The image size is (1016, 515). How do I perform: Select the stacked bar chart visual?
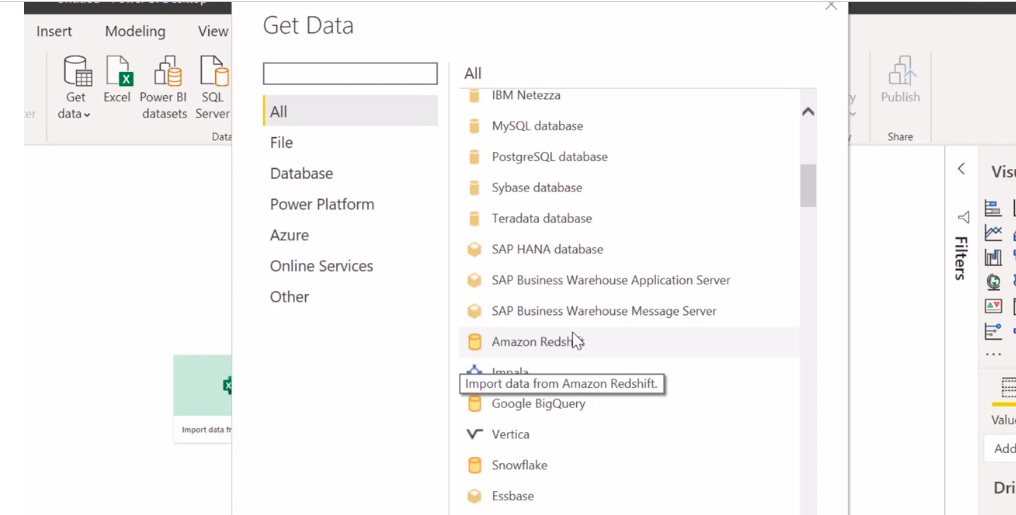coord(993,208)
